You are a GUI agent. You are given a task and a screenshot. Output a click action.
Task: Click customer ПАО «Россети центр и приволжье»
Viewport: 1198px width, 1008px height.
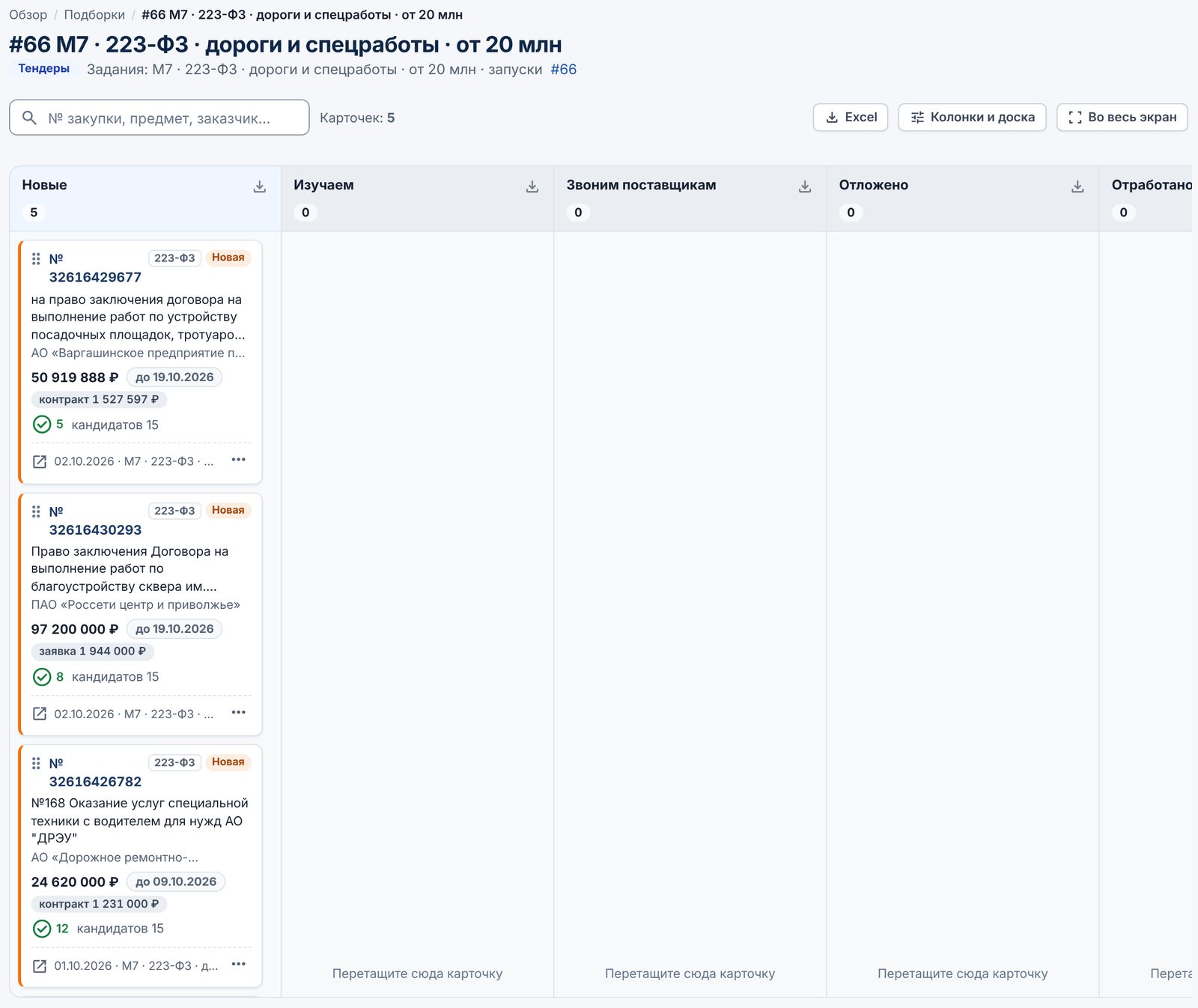pyautogui.click(x=136, y=604)
